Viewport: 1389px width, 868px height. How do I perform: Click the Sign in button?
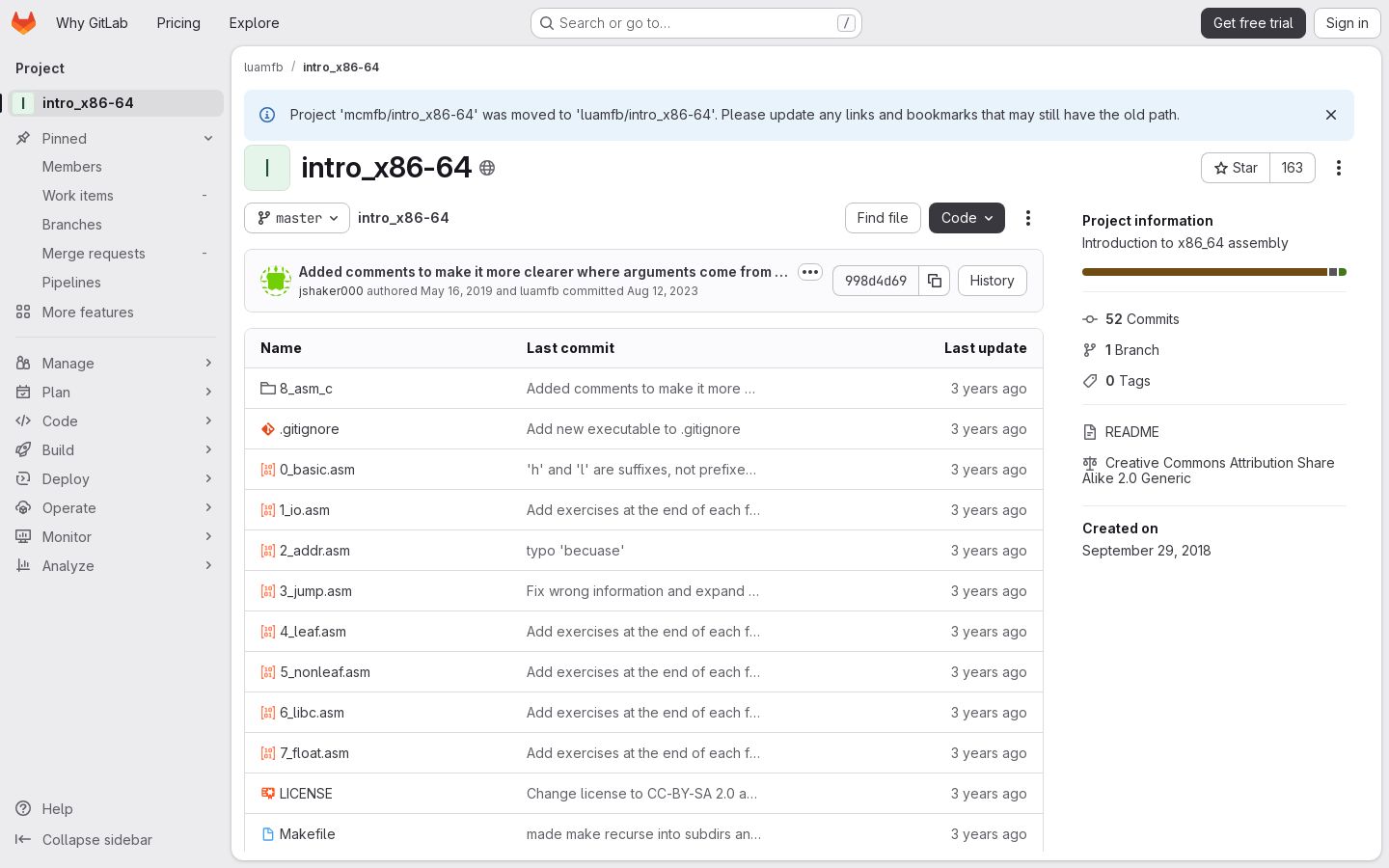[x=1348, y=23]
